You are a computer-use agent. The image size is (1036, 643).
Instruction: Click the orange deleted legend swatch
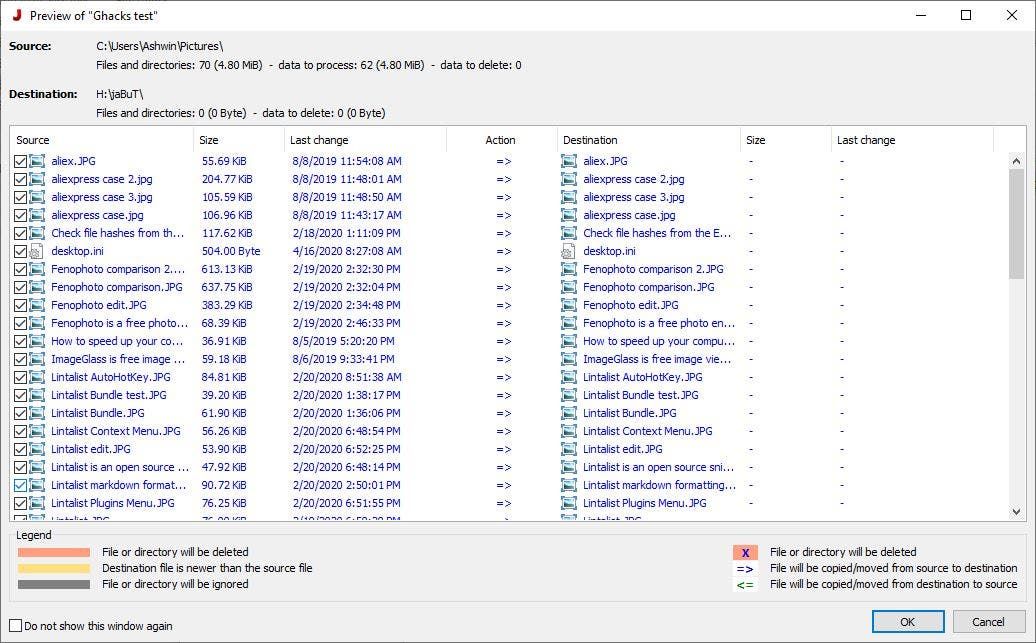(54, 552)
